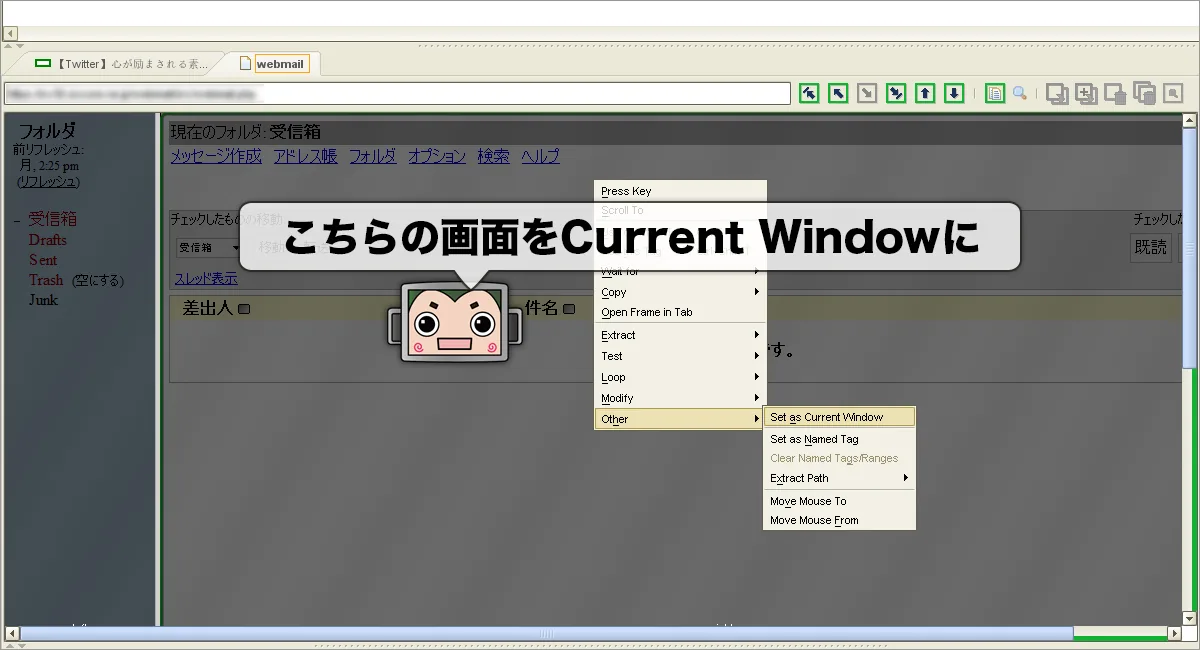Click the 既読 button
The height and width of the screenshot is (650, 1200).
tap(1150, 247)
